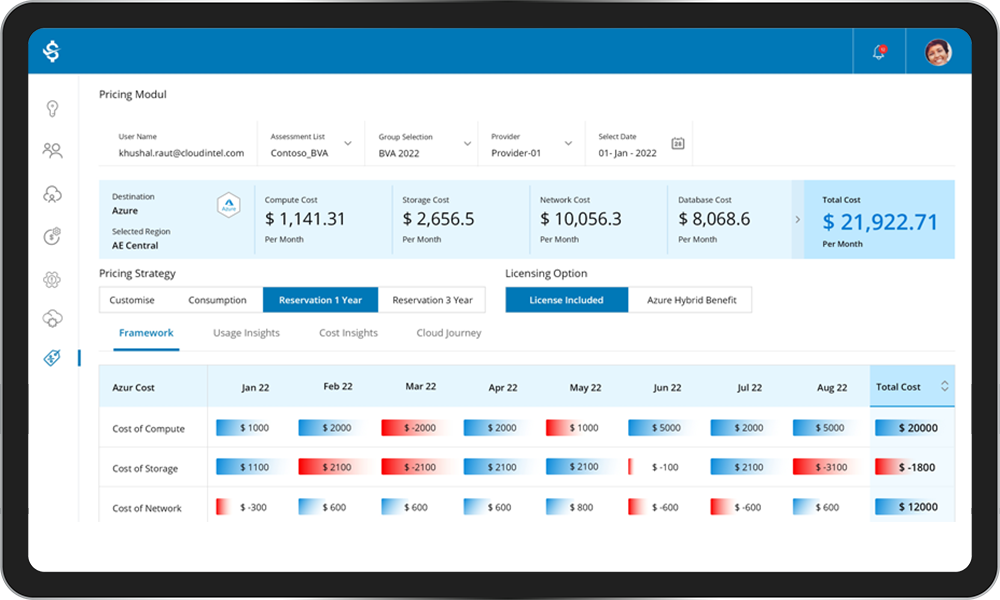Viewport: 1000px width, 600px height.
Task: Expand Assessment List dropdown
Action: (348, 143)
